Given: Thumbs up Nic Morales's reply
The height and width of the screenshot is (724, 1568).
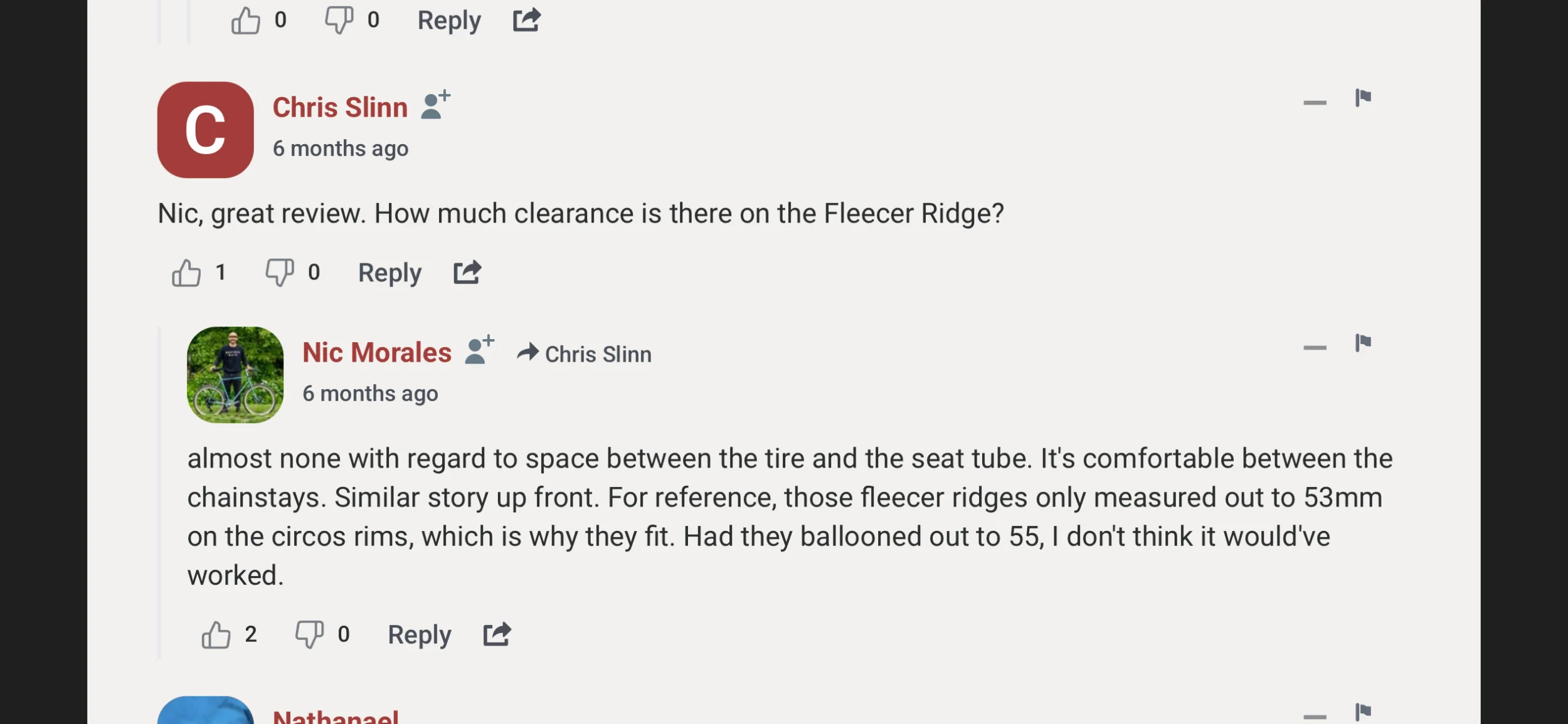Looking at the screenshot, I should (216, 634).
